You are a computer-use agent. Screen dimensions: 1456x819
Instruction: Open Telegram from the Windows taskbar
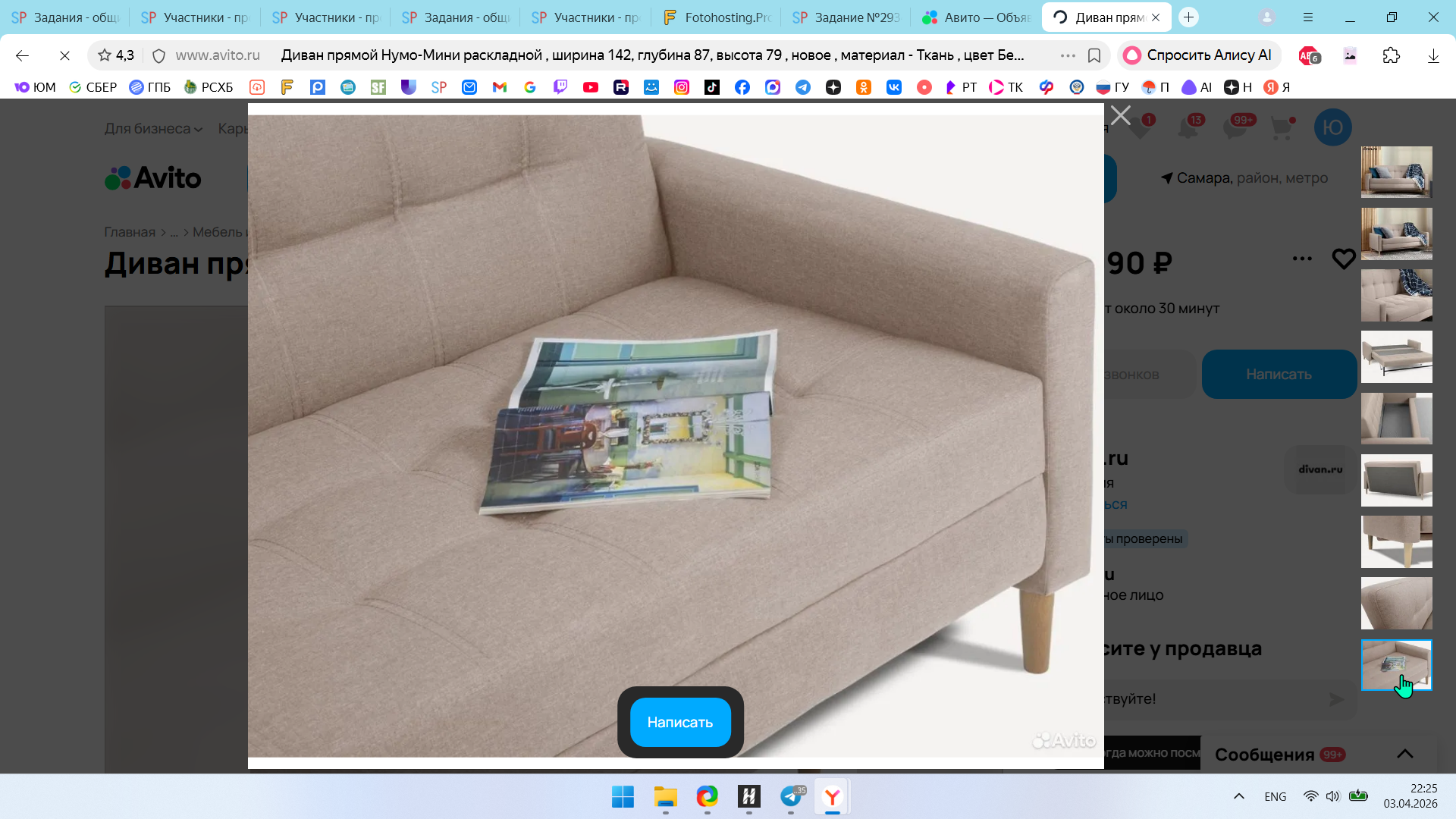pos(791,796)
